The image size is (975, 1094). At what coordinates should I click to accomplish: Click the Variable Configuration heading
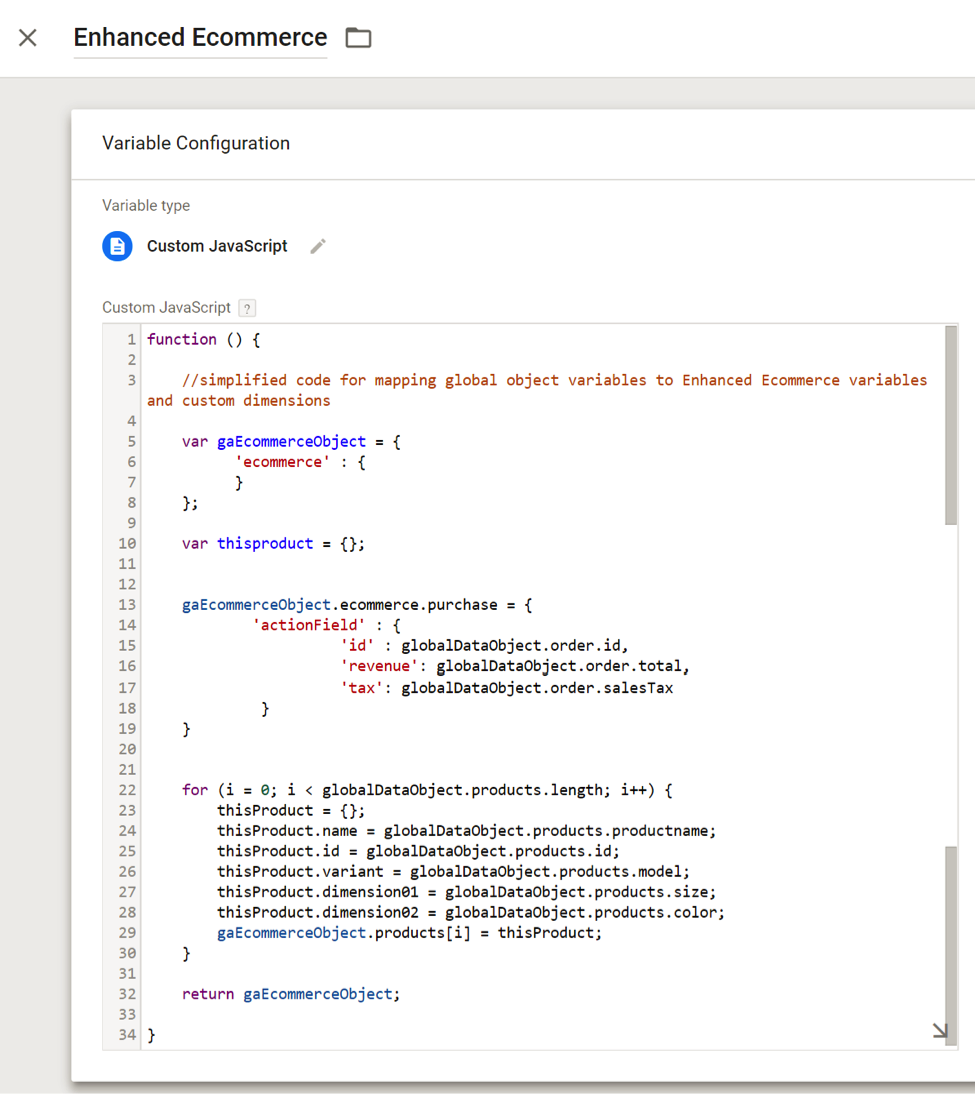196,143
